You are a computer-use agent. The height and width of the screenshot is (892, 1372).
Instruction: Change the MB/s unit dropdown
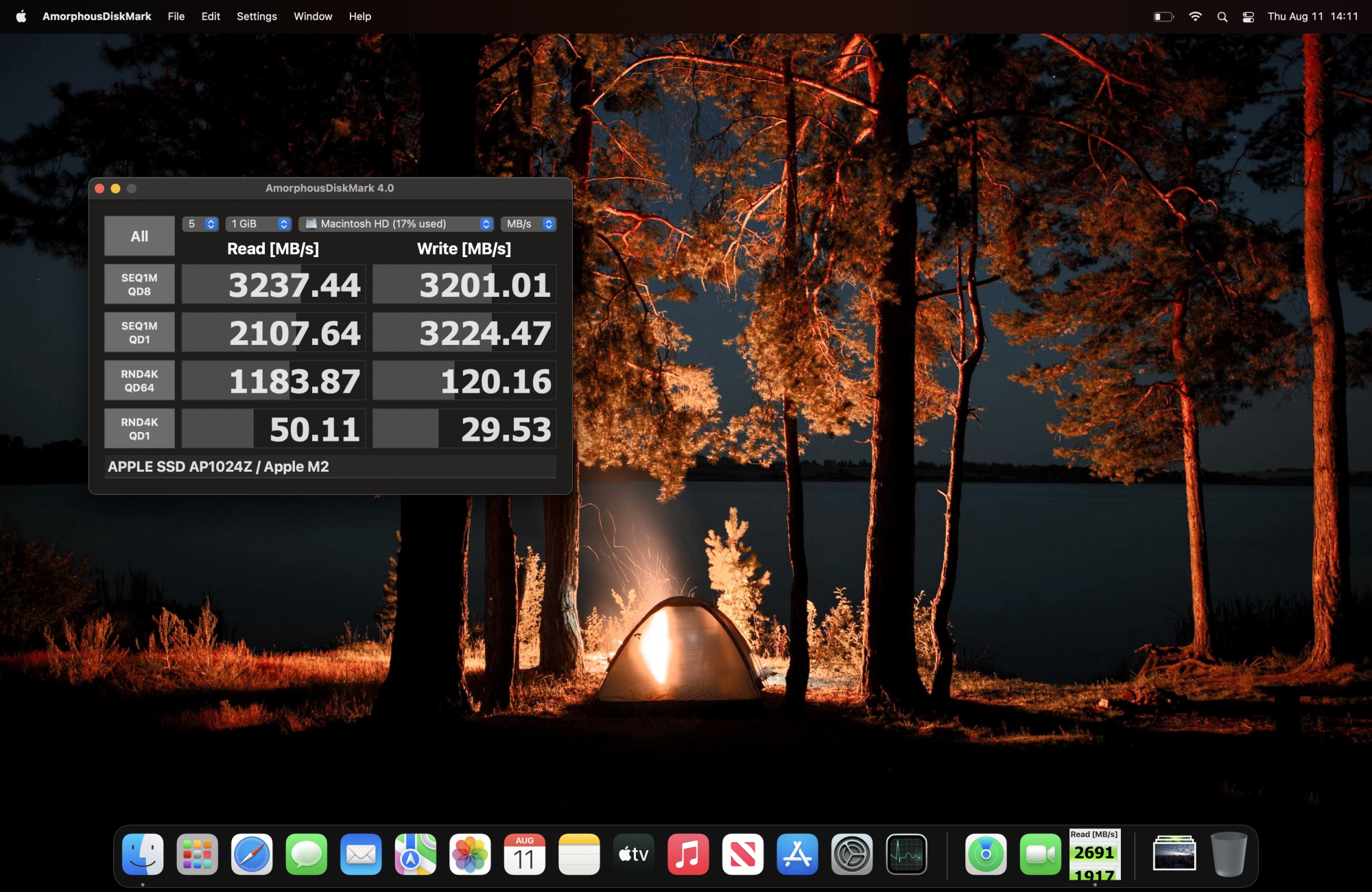pos(528,224)
